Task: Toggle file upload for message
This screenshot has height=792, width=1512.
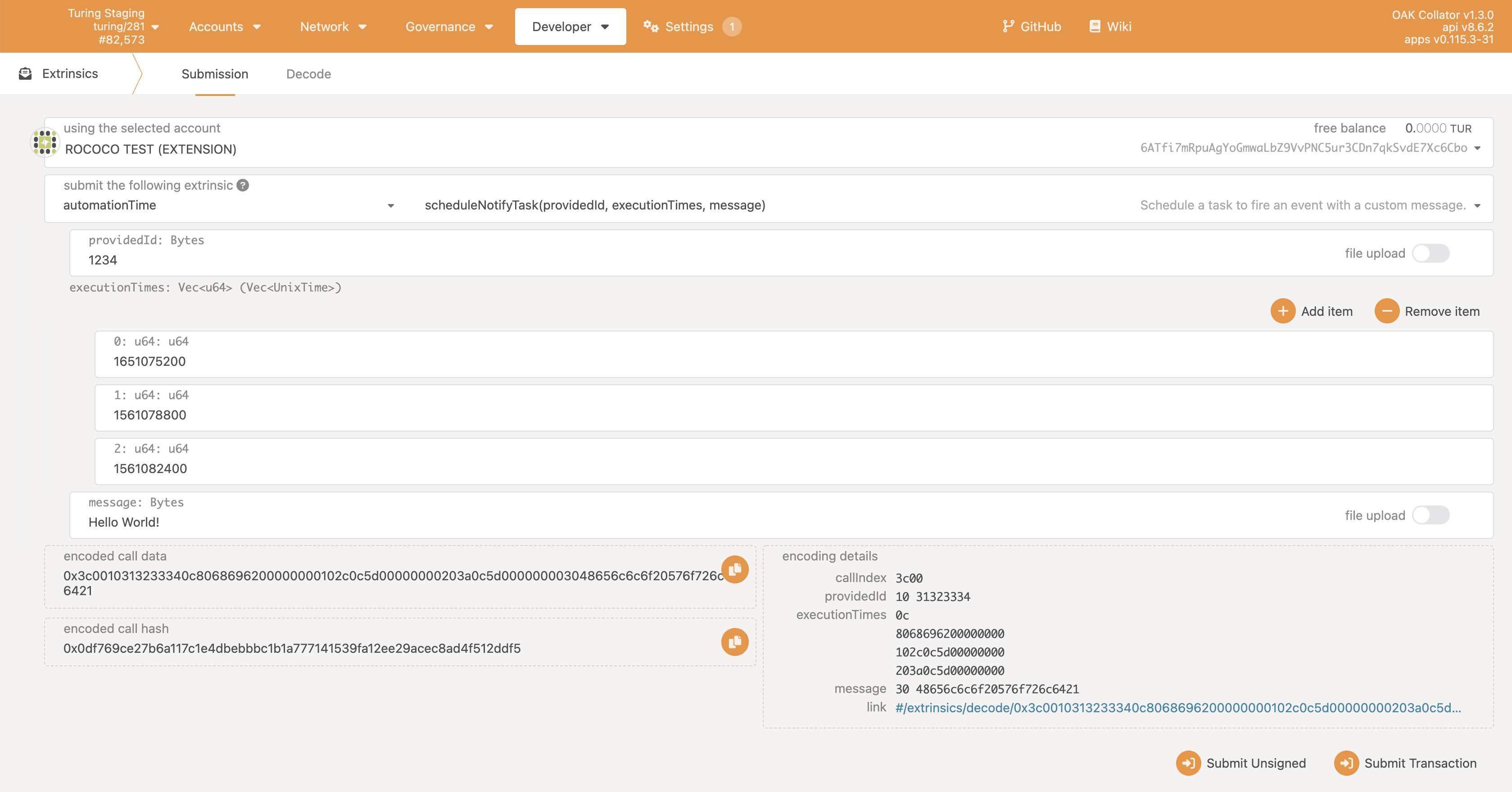Action: tap(1431, 515)
